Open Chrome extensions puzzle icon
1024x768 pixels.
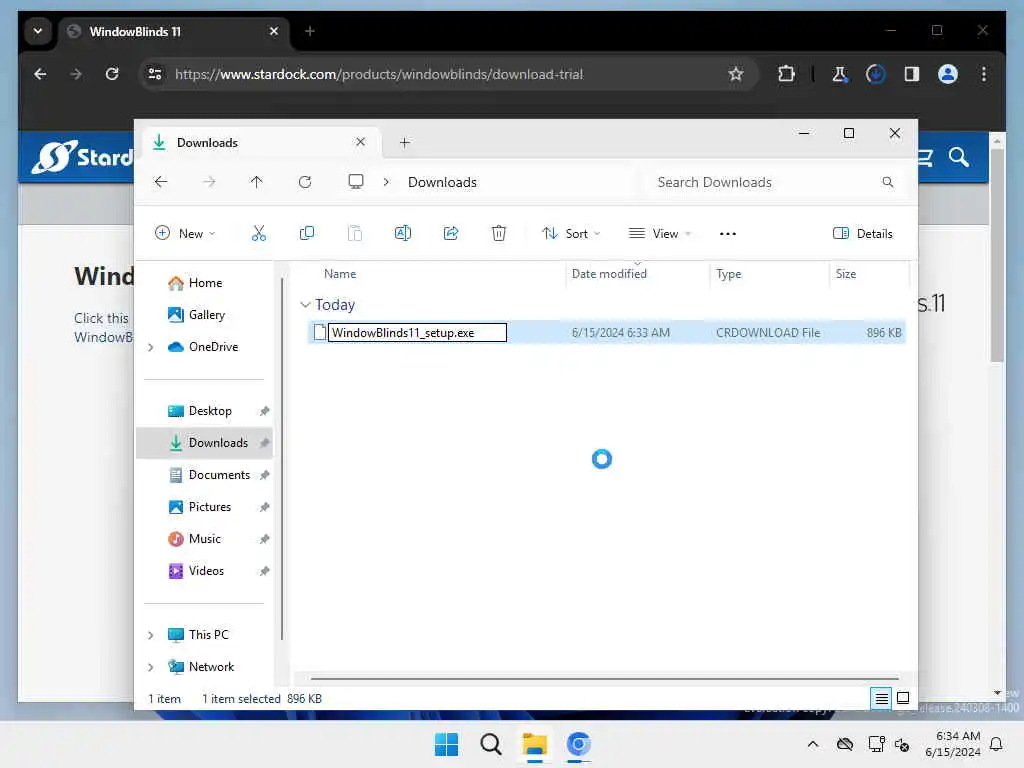786,74
